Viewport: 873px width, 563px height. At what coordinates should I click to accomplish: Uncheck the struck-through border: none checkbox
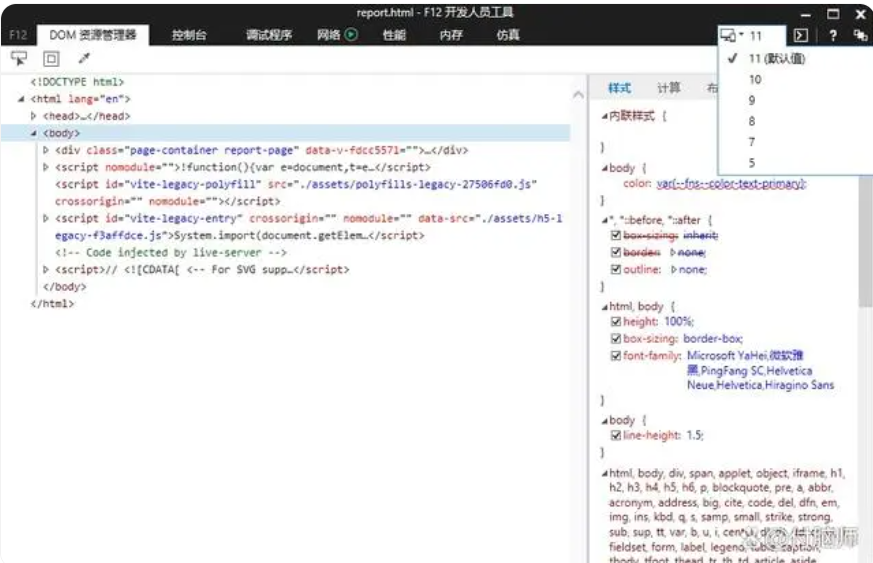pyautogui.click(x=616, y=252)
